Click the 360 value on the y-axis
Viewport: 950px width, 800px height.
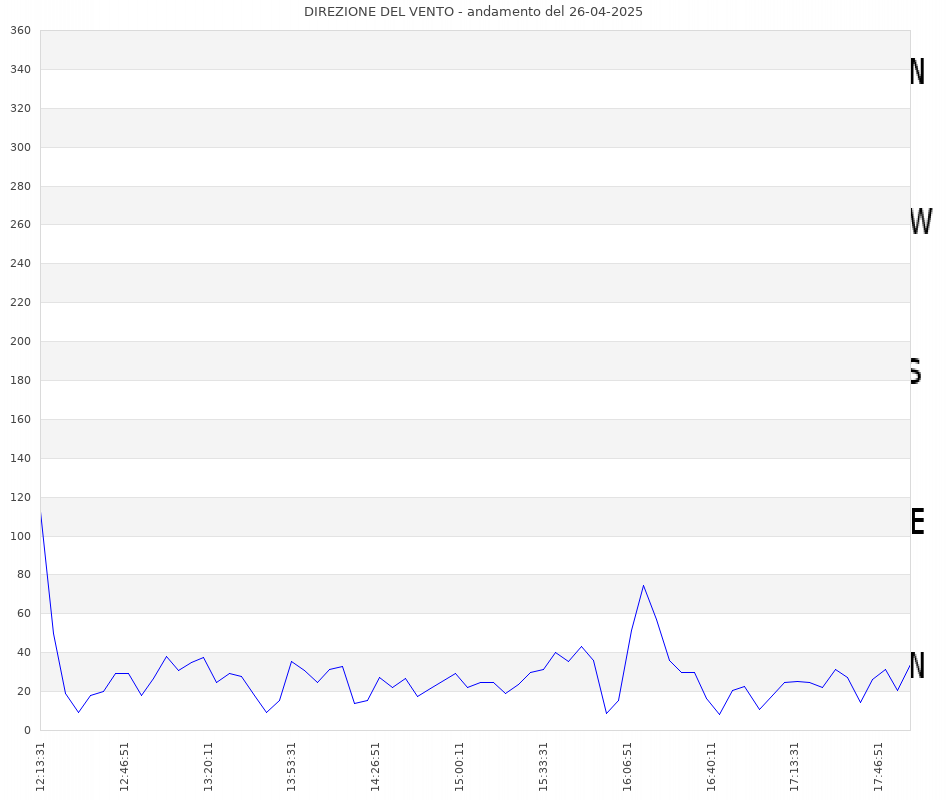(20, 30)
